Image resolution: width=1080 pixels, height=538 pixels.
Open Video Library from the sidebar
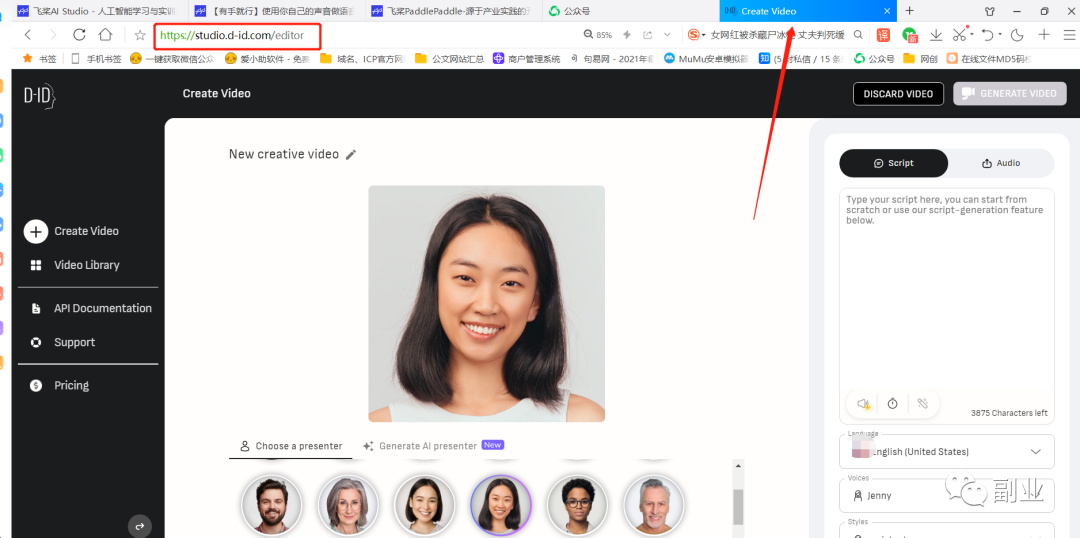[86, 265]
